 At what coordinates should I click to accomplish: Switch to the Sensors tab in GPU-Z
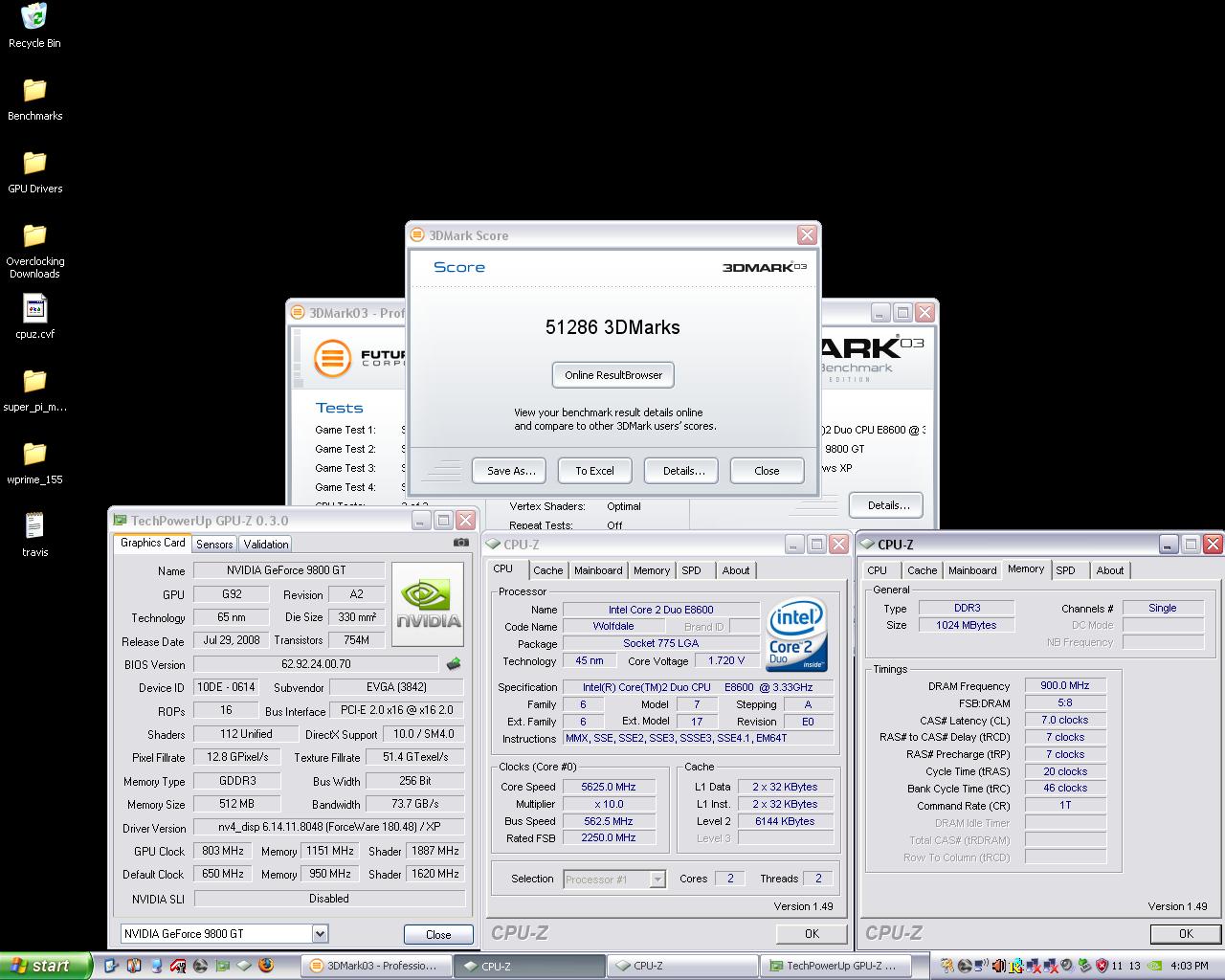click(214, 544)
